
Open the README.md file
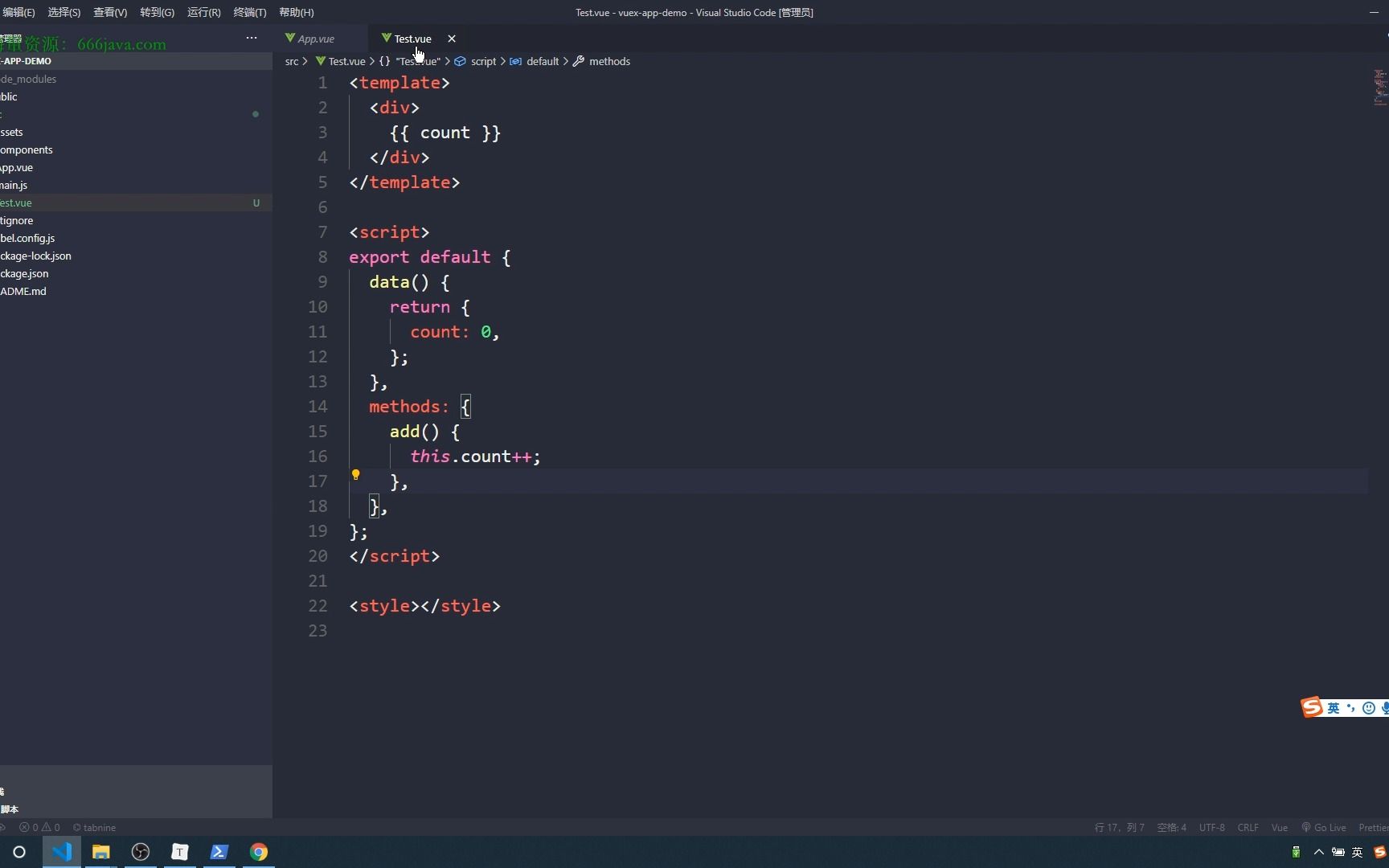tap(136, 291)
